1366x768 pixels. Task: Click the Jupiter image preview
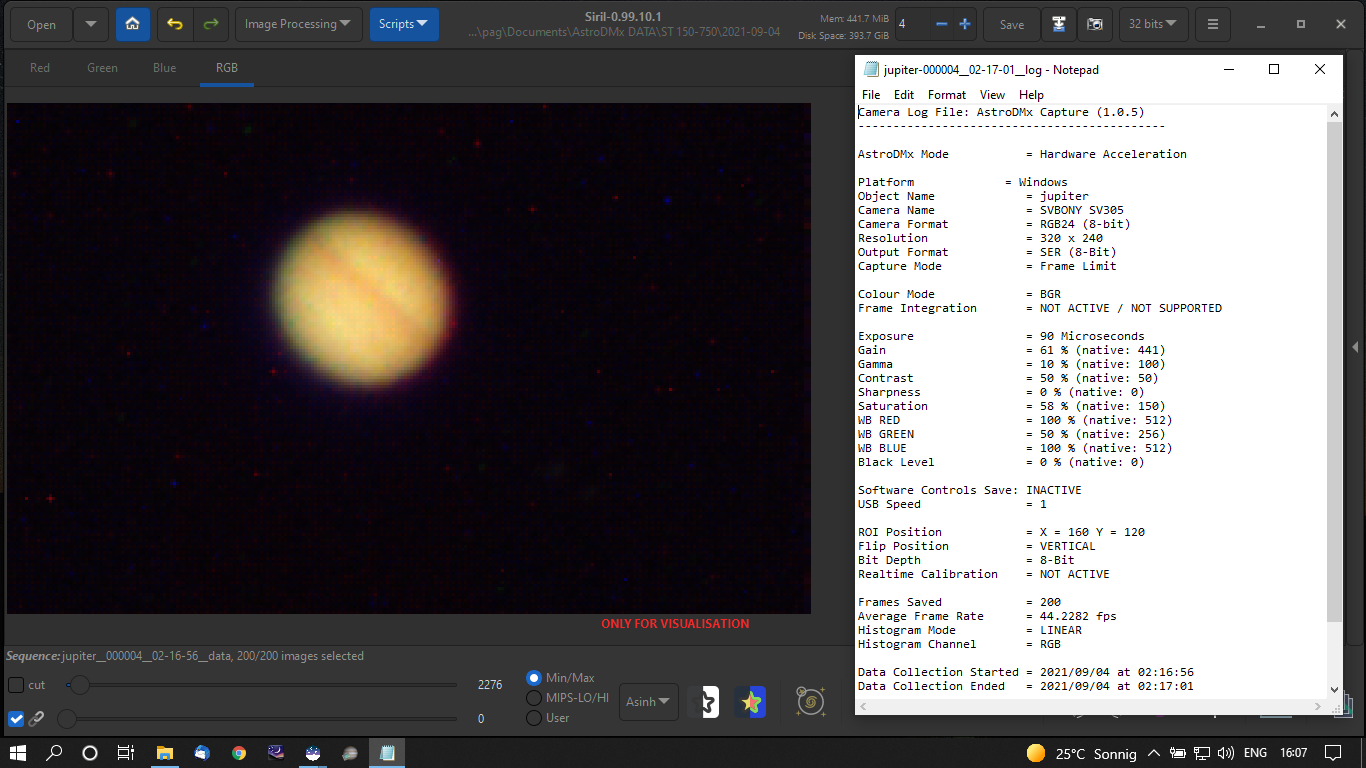click(x=408, y=358)
